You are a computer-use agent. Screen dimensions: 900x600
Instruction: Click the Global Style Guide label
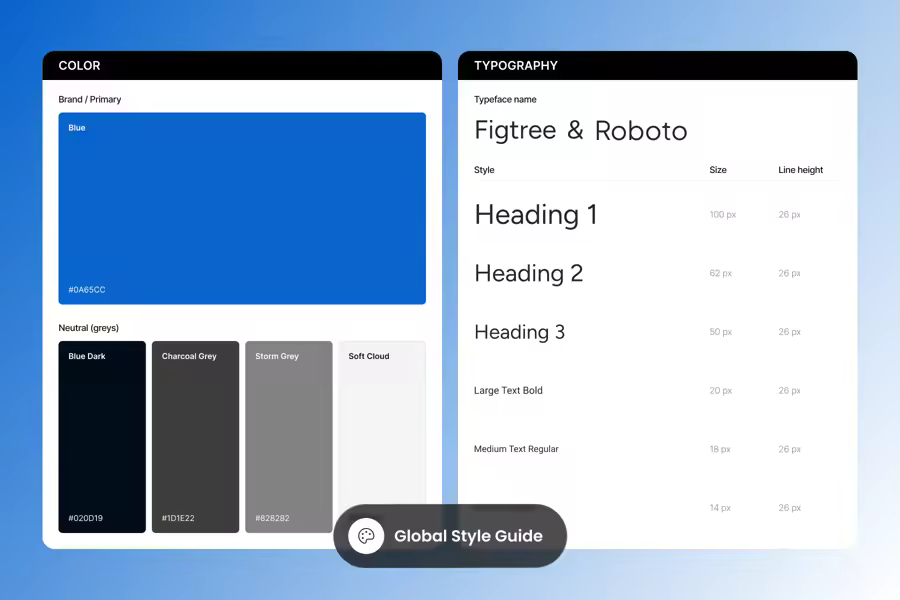click(x=468, y=536)
